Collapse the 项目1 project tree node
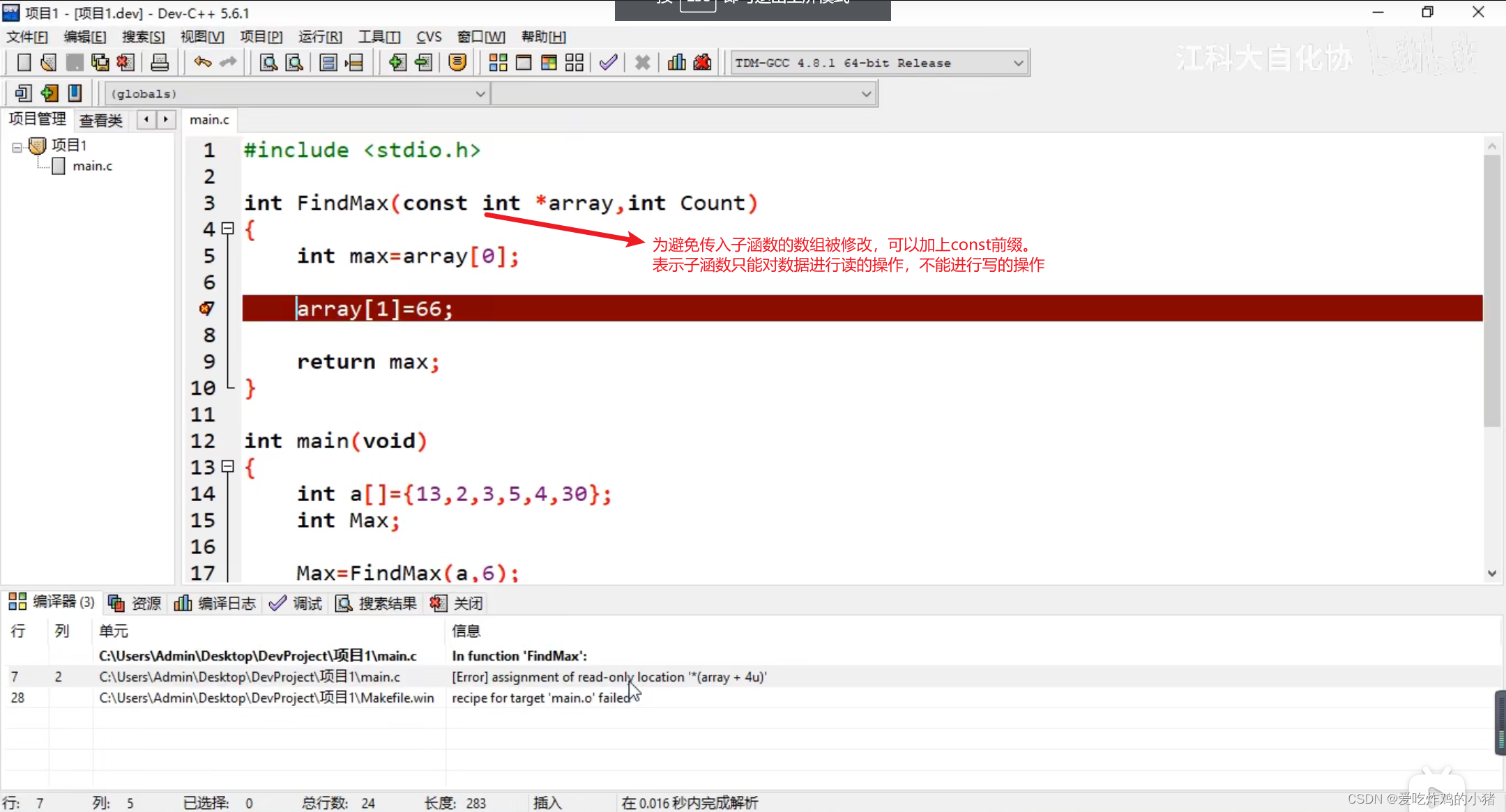Screen dimensions: 1506x812 click(17, 146)
